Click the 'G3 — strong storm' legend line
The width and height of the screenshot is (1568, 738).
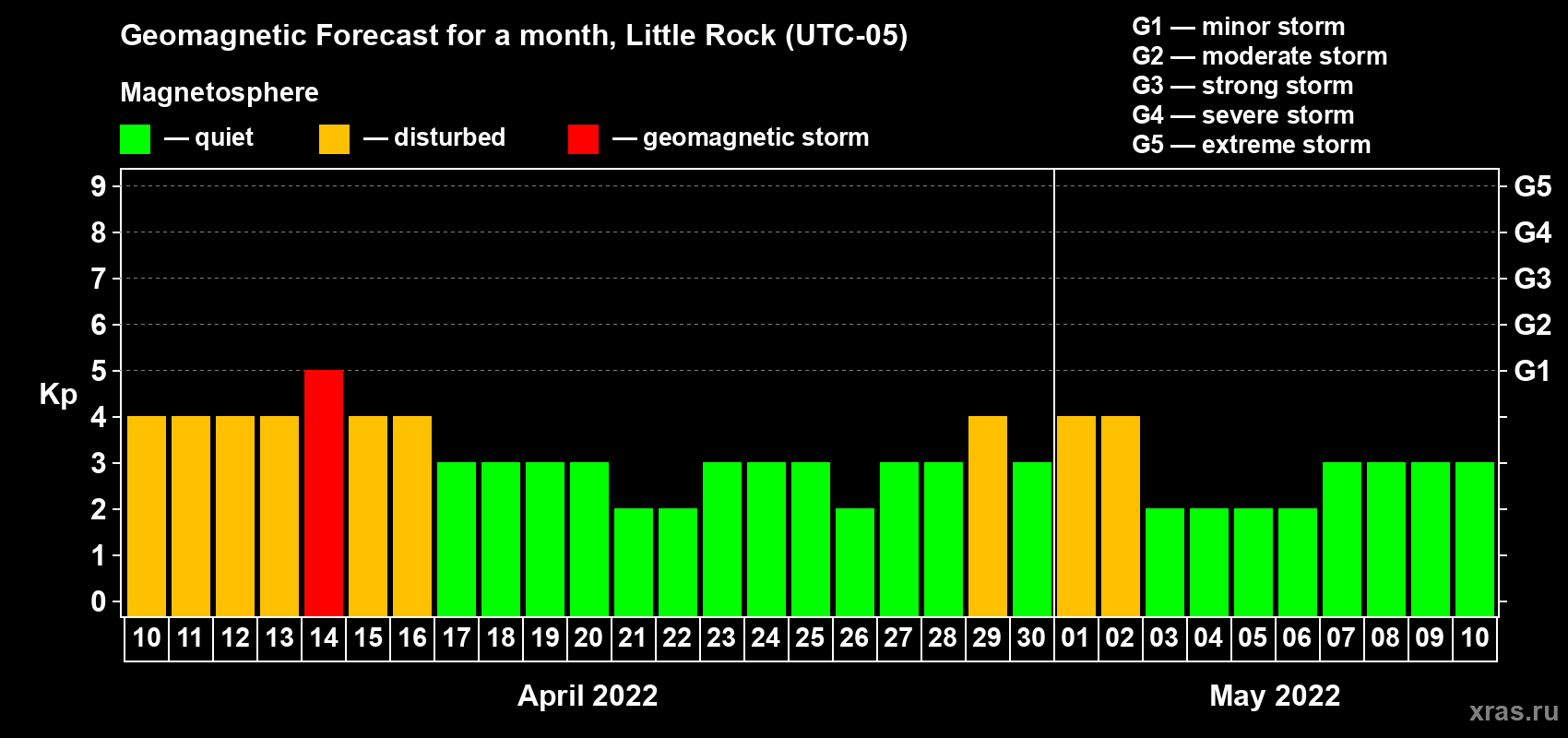pyautogui.click(x=1242, y=86)
